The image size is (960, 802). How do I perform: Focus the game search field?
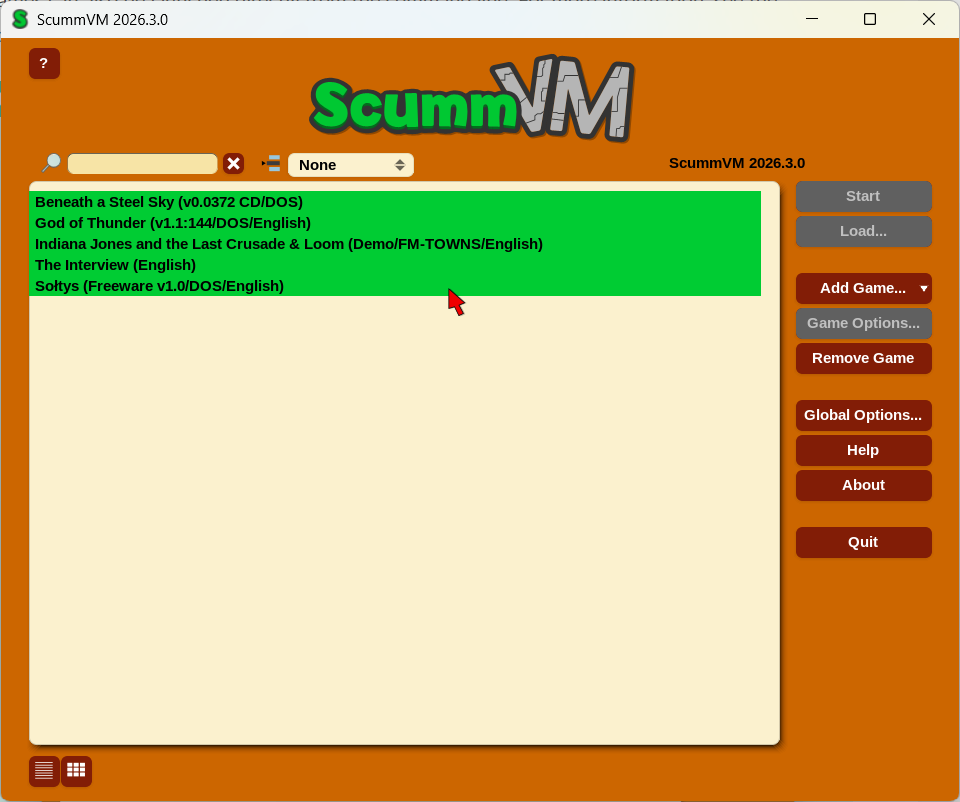pos(143,164)
